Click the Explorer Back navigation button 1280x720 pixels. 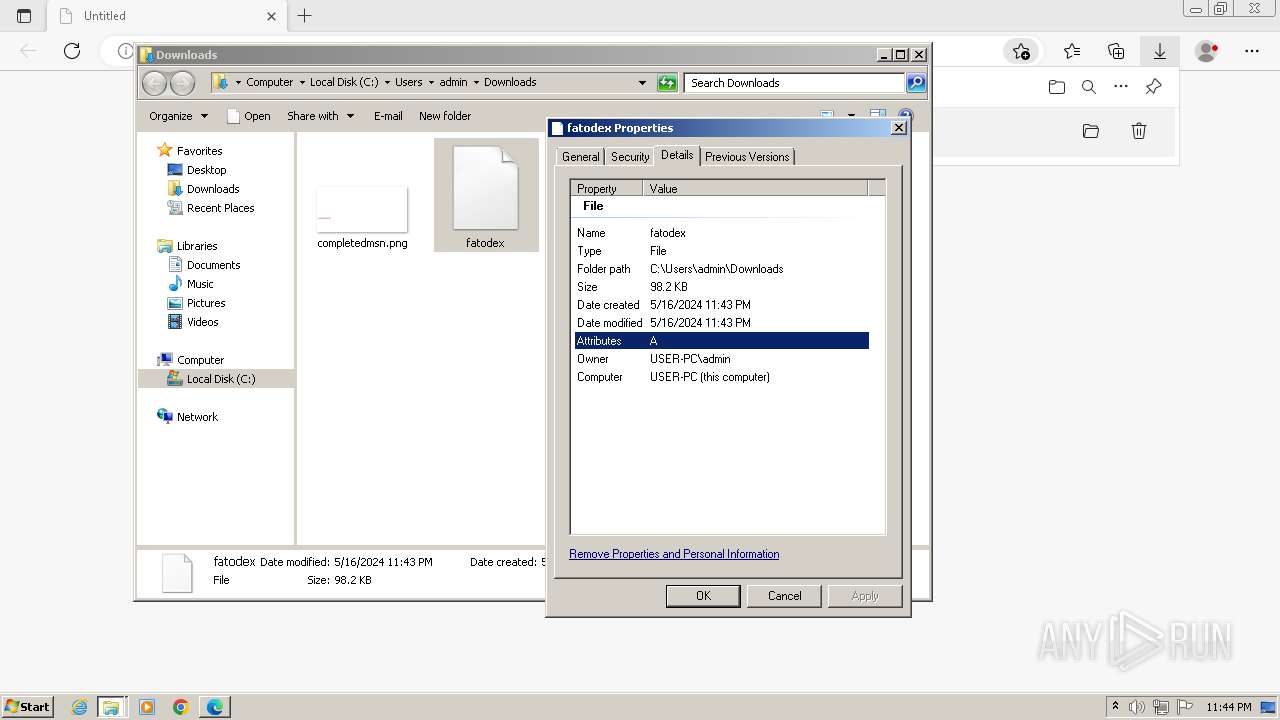tap(154, 83)
